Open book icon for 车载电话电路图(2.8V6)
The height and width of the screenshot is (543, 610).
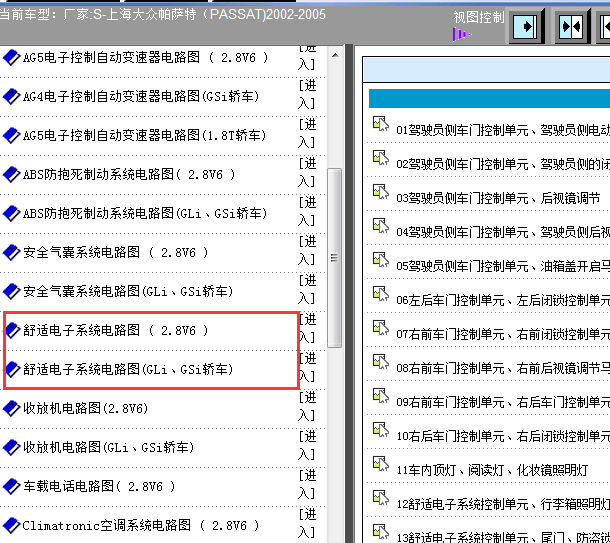[x=11, y=486]
